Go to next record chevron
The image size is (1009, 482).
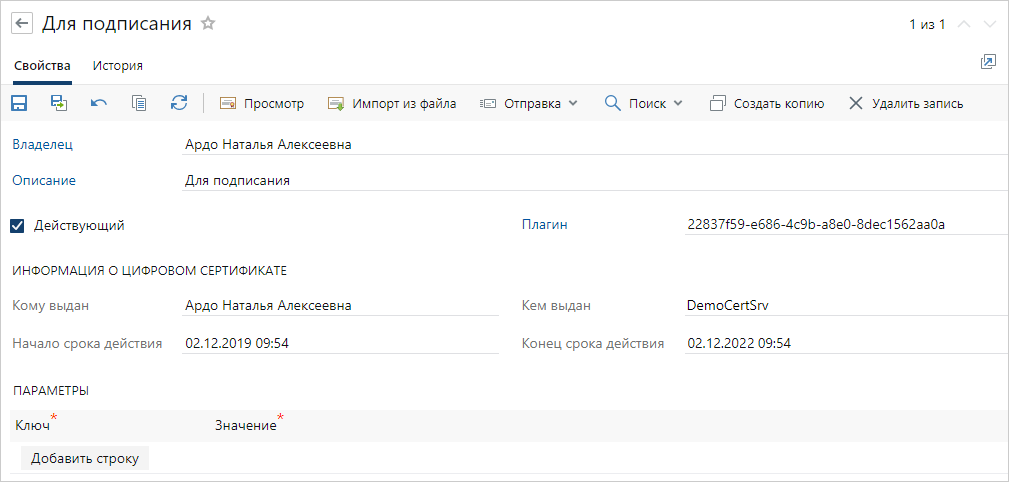click(990, 25)
